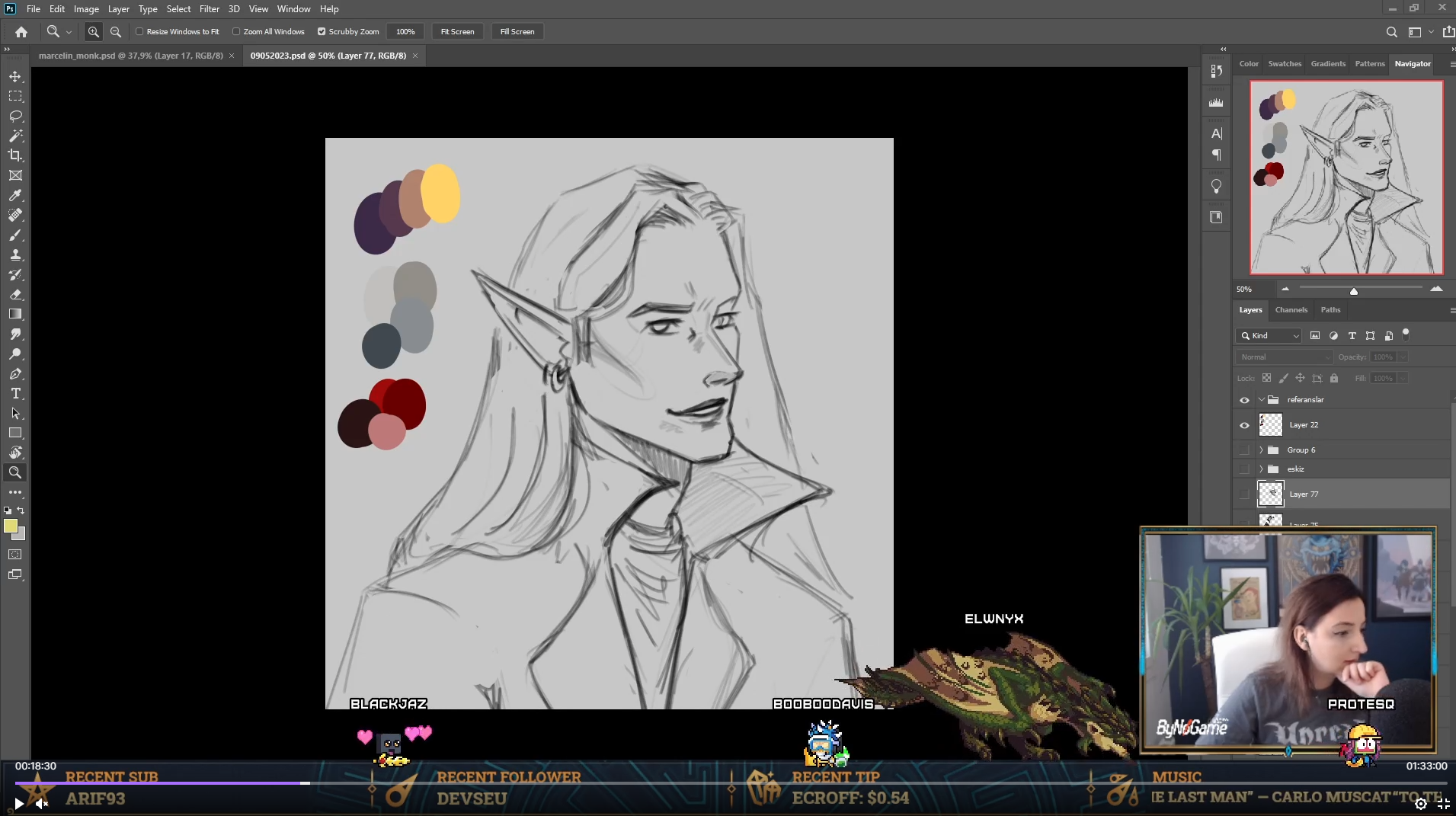Show Layer 77 visibility
1456x816 pixels.
point(1244,494)
